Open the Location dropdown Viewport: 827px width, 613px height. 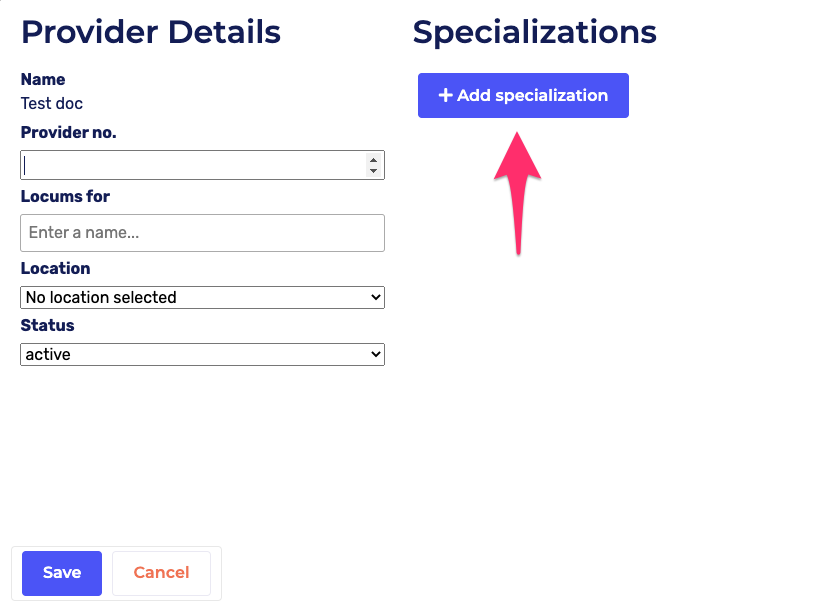[x=202, y=297]
